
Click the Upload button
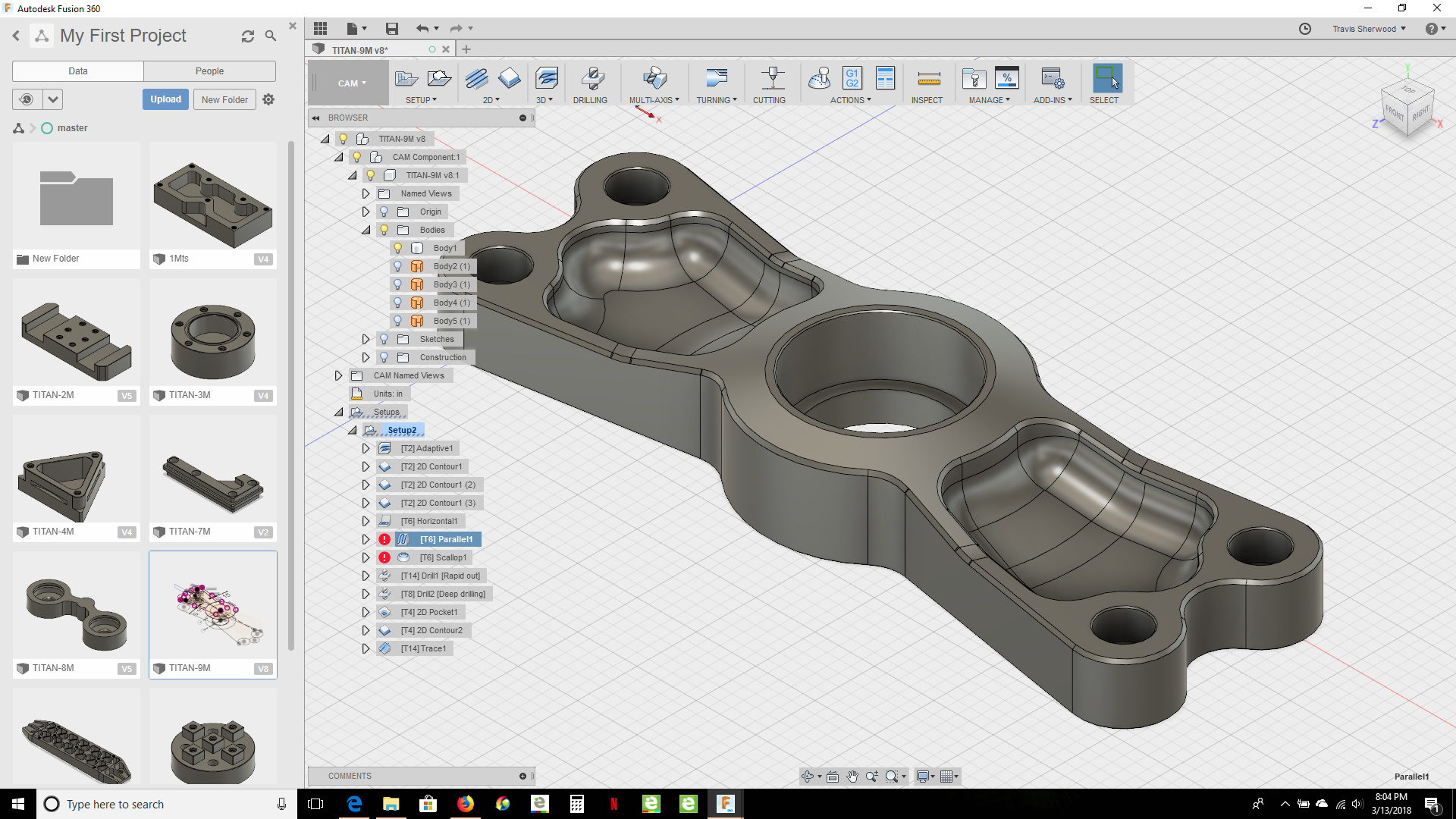coord(165,99)
